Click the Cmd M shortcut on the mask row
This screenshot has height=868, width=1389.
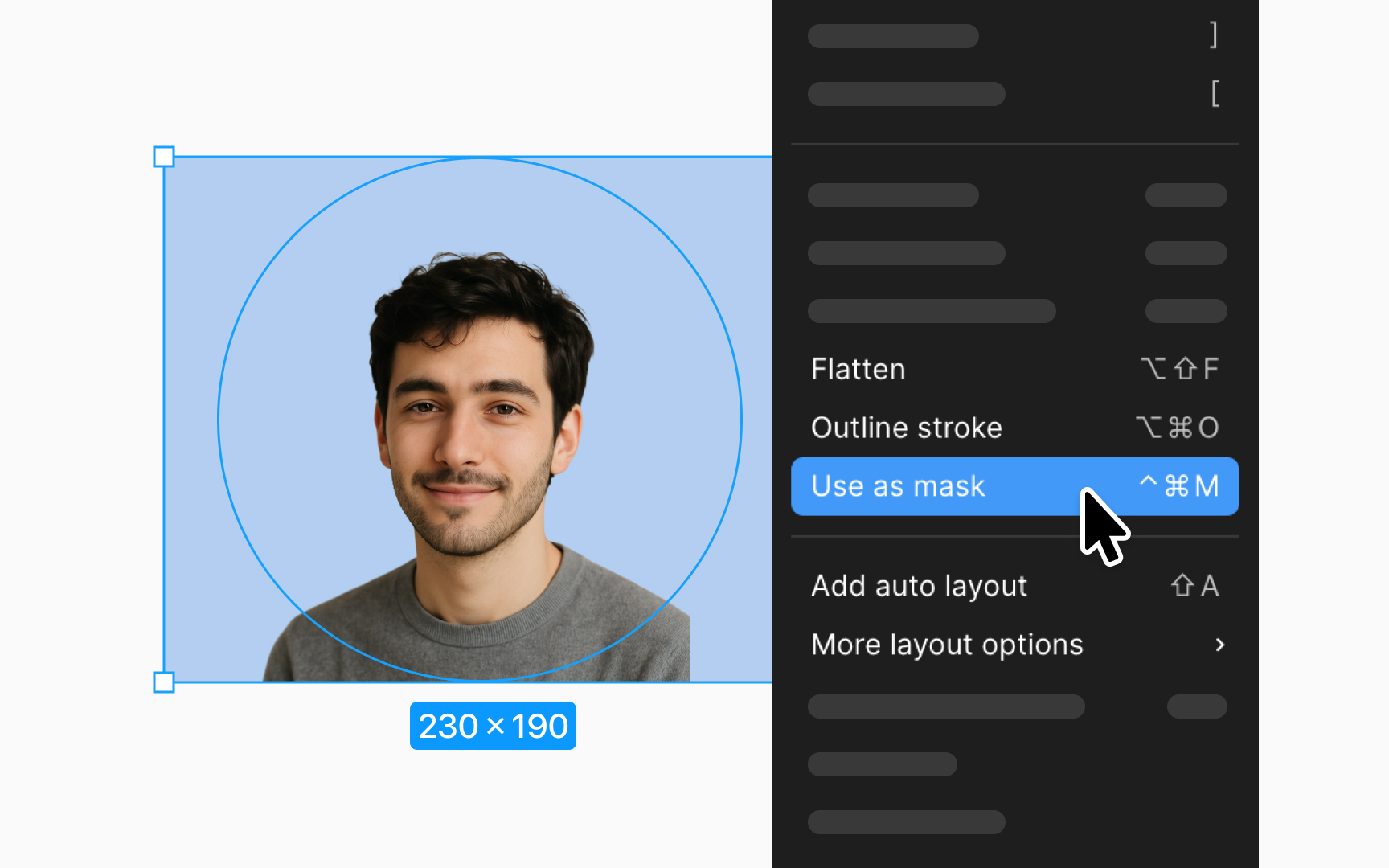(1178, 485)
